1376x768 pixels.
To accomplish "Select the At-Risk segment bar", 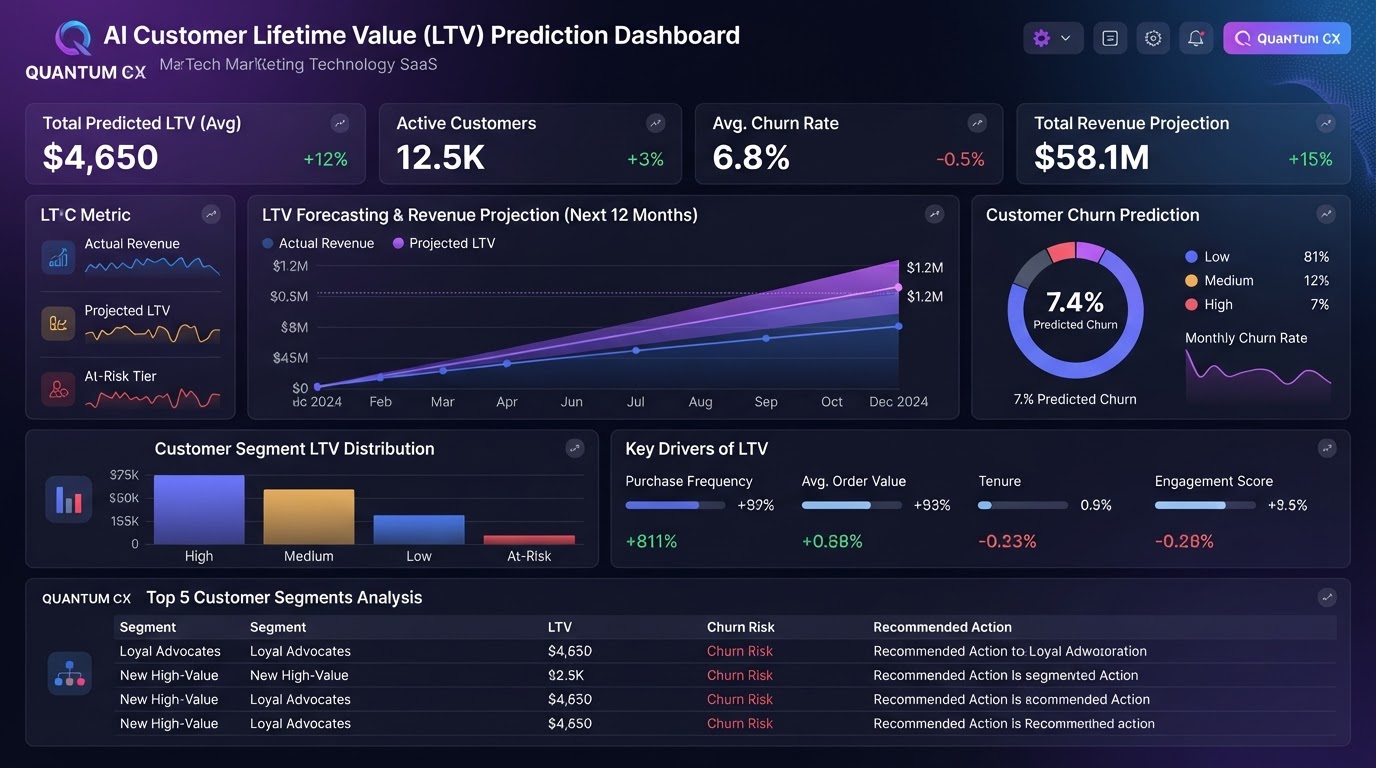I will click(x=529, y=540).
